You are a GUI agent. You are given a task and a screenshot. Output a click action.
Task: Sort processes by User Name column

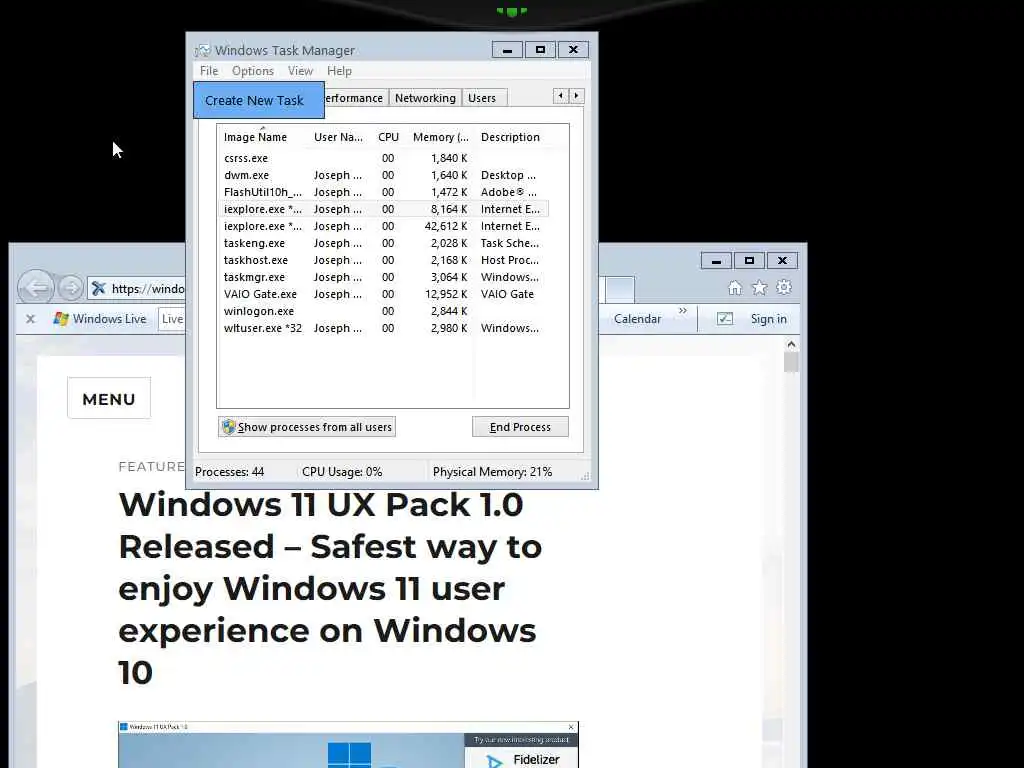point(338,137)
